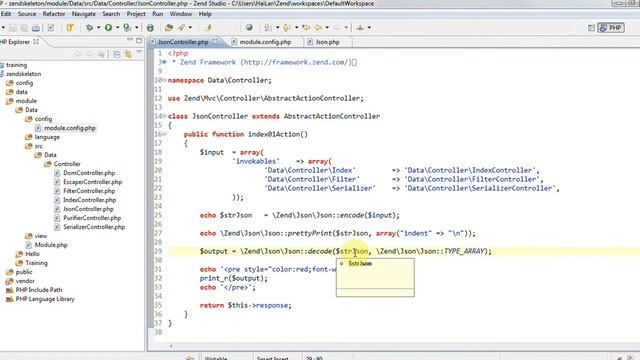Click the green globe icon after External Tools
Screen dimensions: 640x360
(x=150, y=28)
